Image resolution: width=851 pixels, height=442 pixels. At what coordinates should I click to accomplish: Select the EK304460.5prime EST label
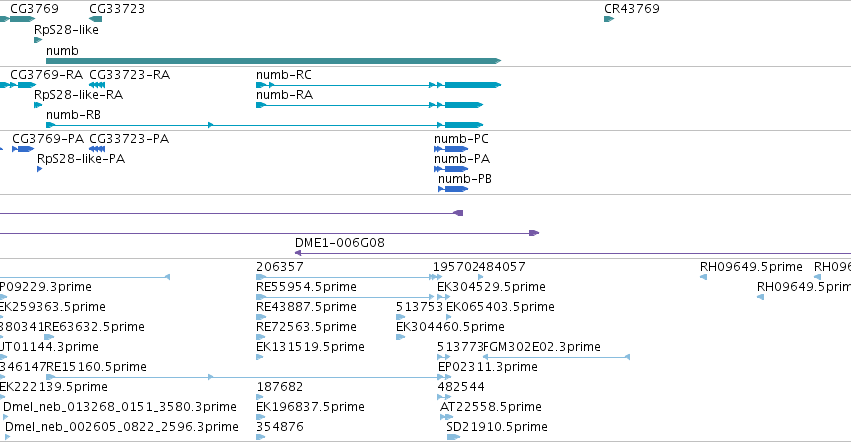450,327
